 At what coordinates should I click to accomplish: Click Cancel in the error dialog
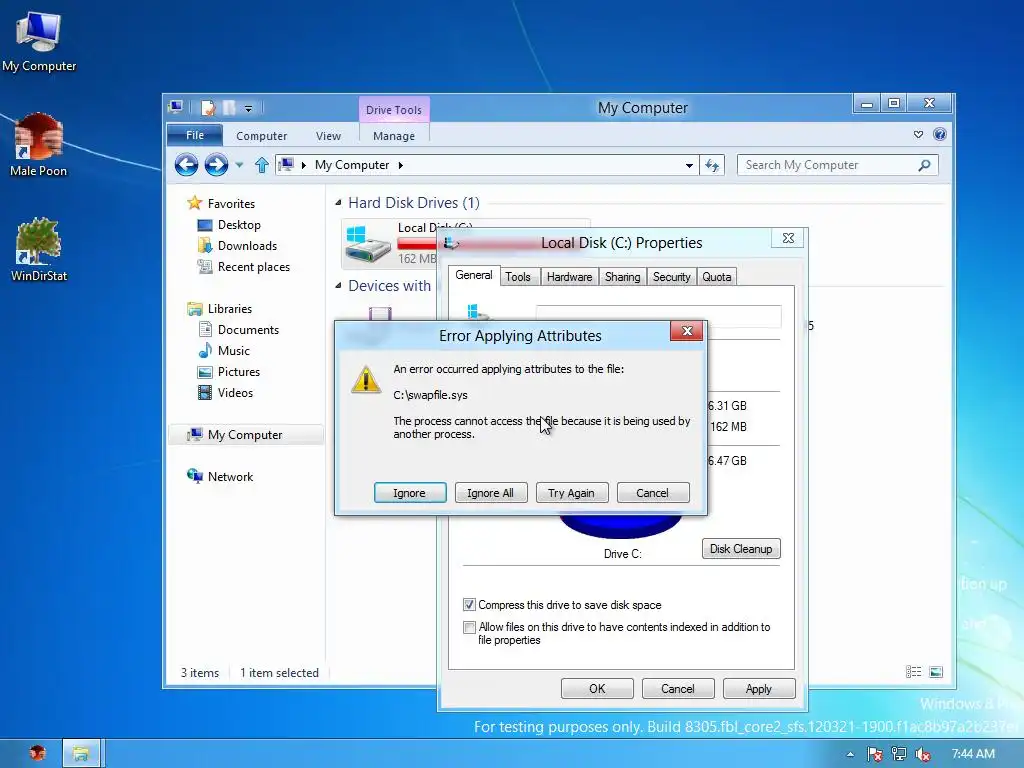[x=652, y=493]
